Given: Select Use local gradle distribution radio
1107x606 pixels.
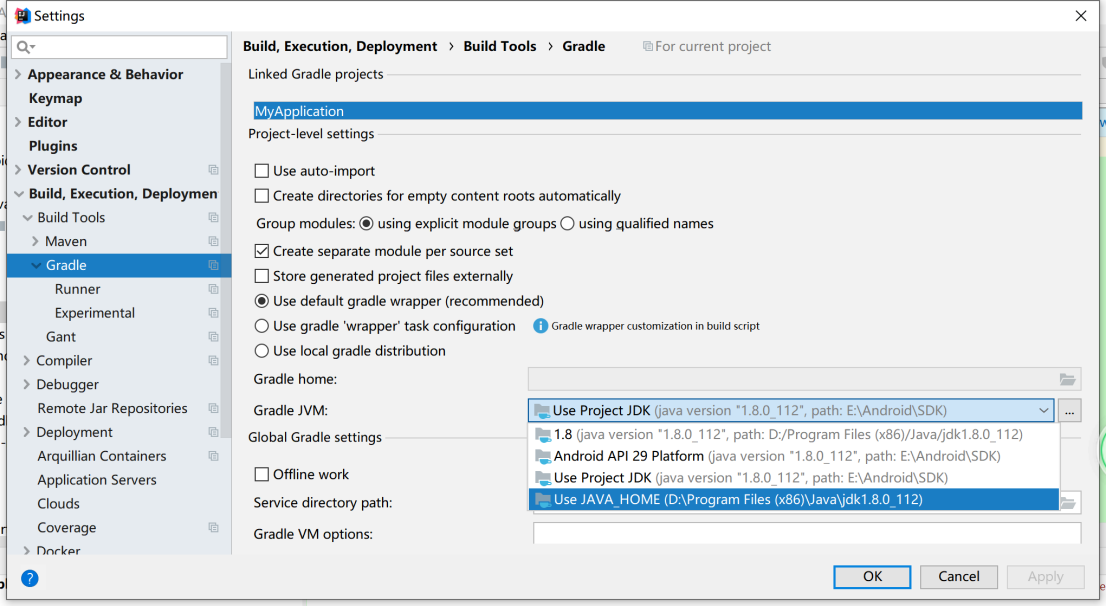Looking at the screenshot, I should click(x=262, y=350).
